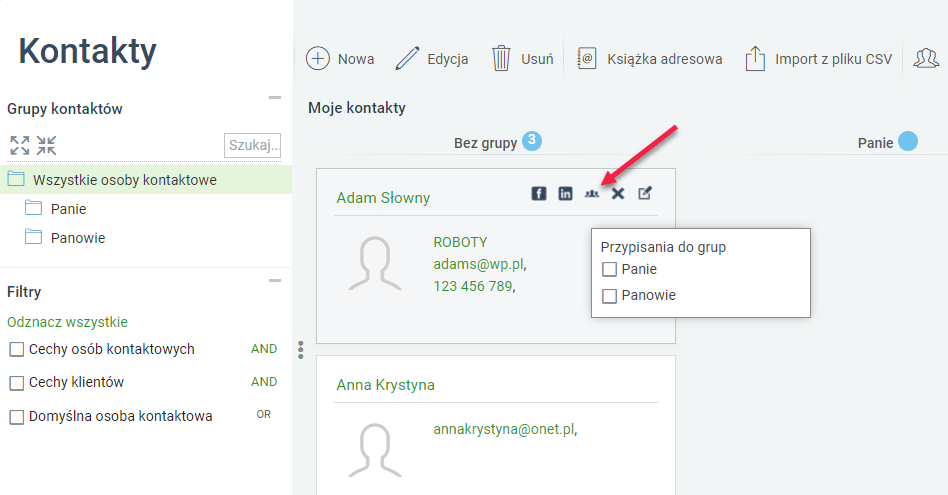Click phone number 123 456 789
Screen dimensions: 948x495
474,286
